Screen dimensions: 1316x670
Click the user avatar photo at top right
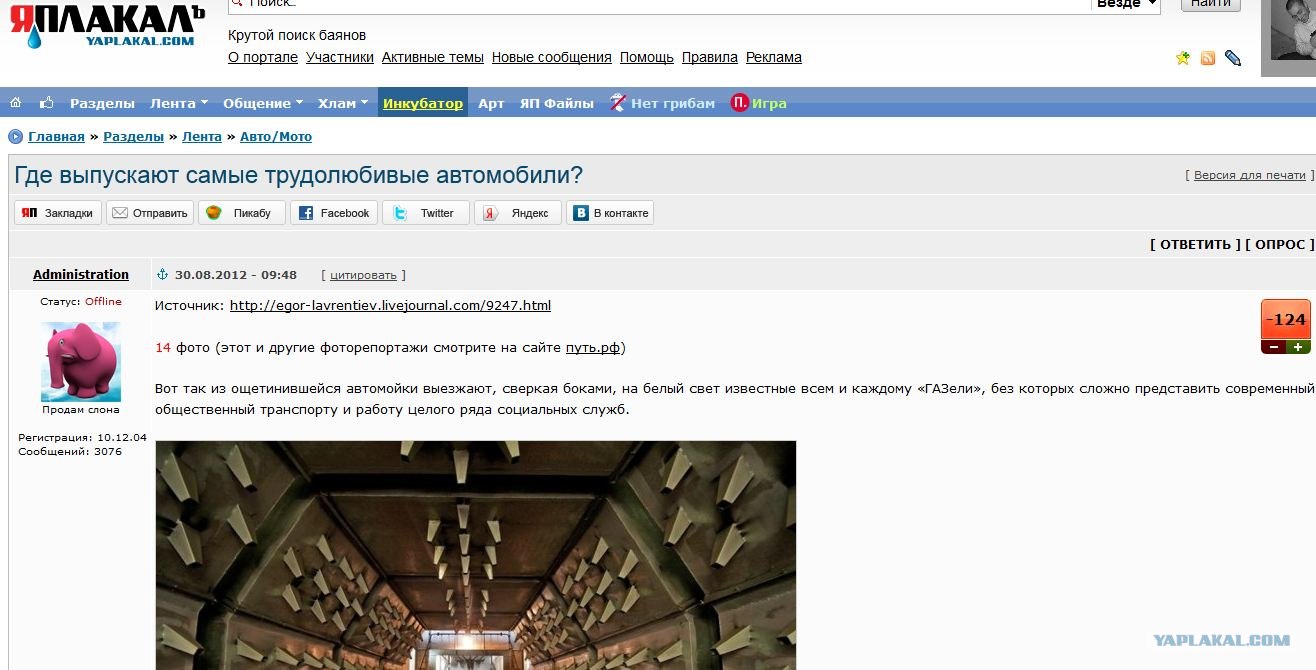[x=1293, y=30]
